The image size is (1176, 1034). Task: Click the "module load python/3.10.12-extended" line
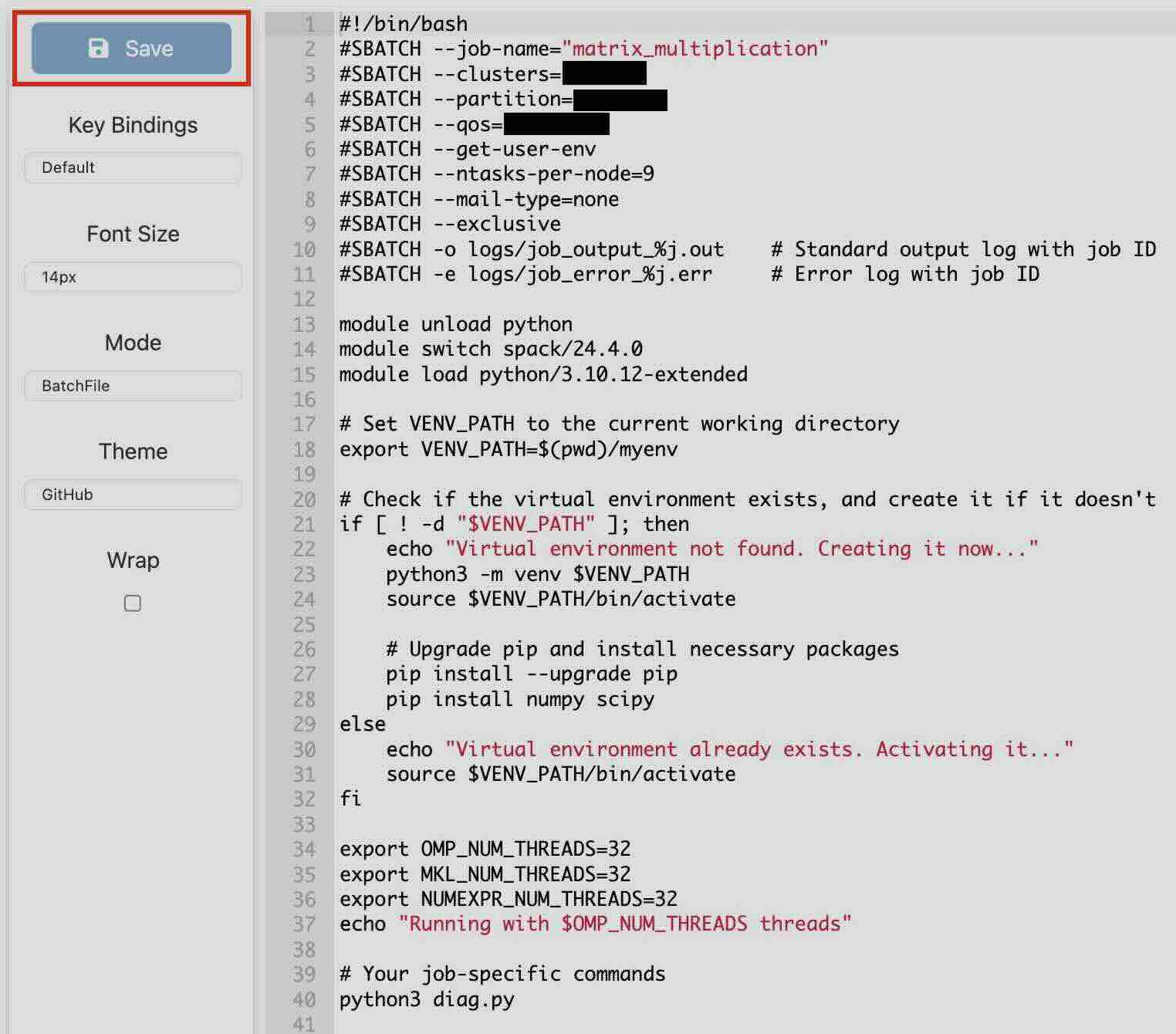pyautogui.click(x=543, y=374)
